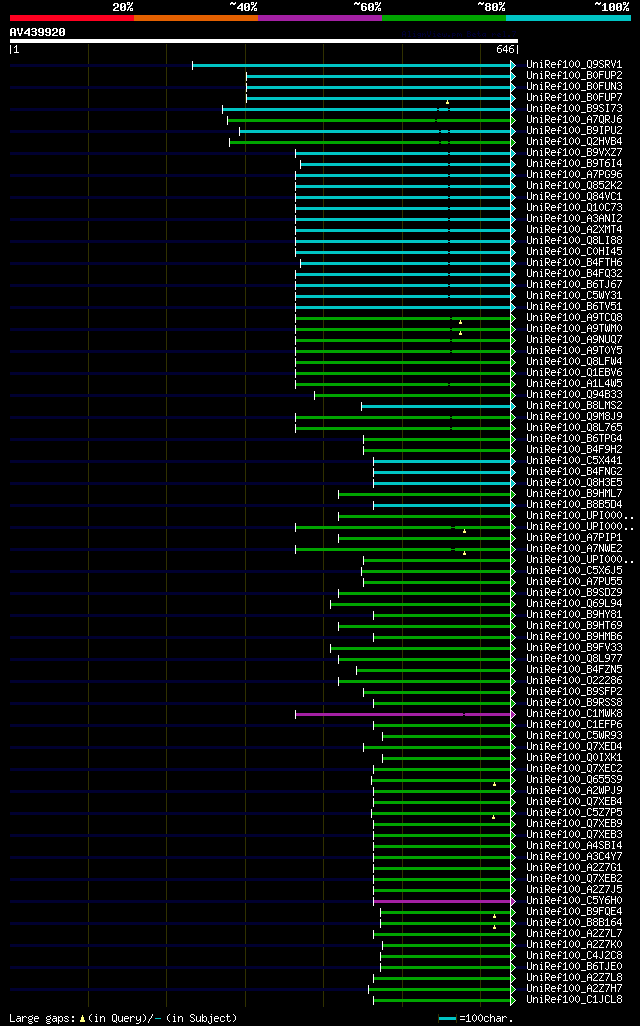Go to UniRef100_Q94B33 entry
The image size is (640, 1026).
click(574, 395)
